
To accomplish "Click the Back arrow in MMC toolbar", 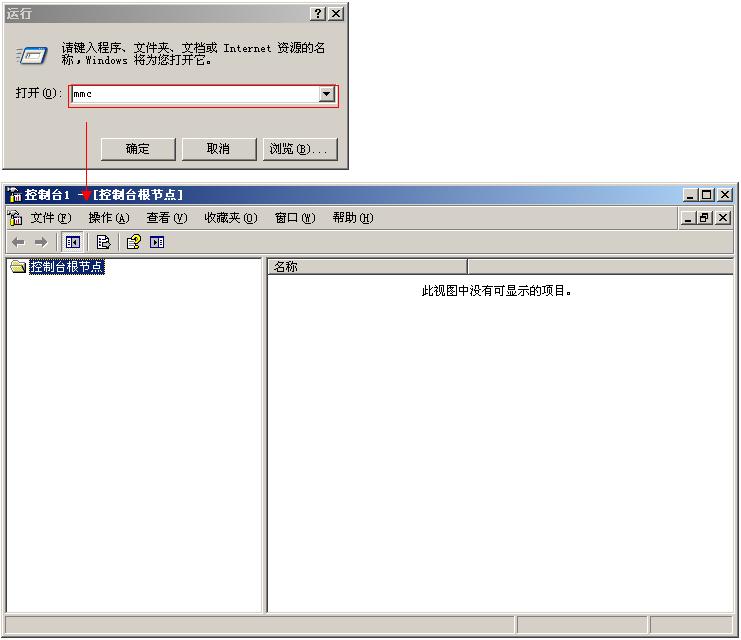I will [x=18, y=242].
